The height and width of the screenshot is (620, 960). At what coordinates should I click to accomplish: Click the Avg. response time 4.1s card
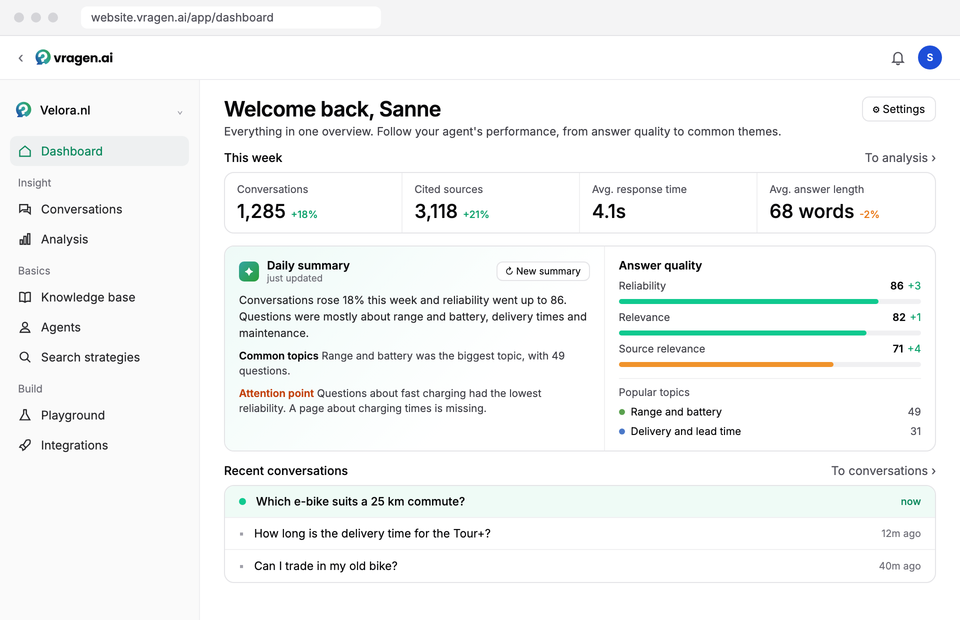669,203
